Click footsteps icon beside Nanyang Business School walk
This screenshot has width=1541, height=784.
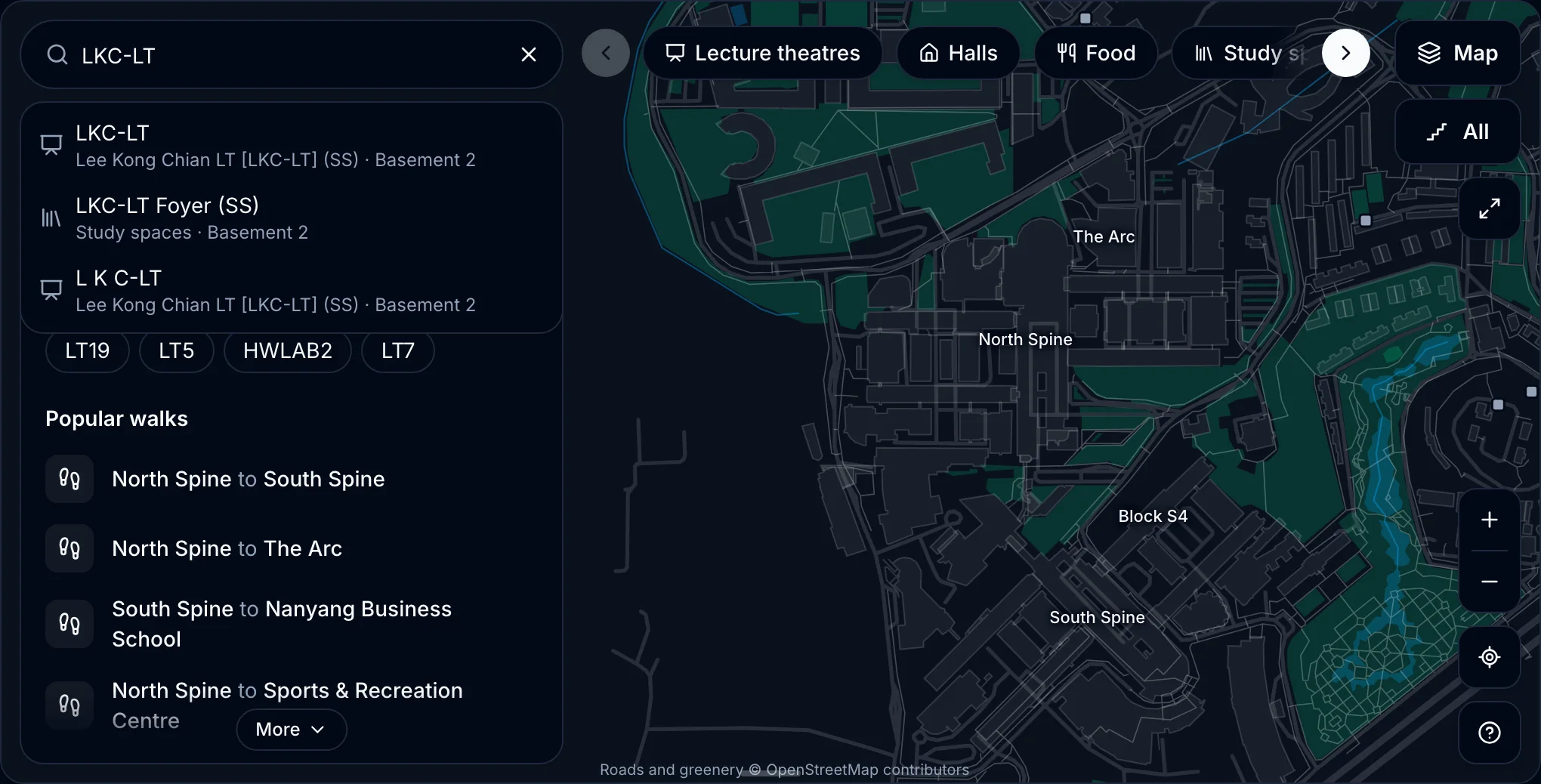pyautogui.click(x=69, y=624)
